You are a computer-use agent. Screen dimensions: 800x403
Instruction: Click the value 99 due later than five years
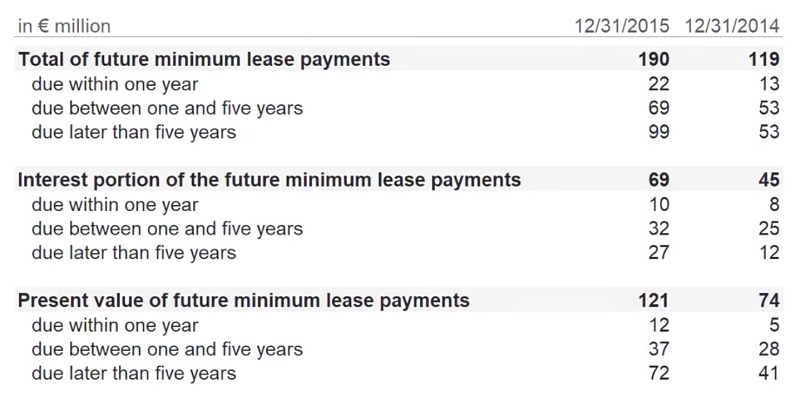tap(658, 132)
